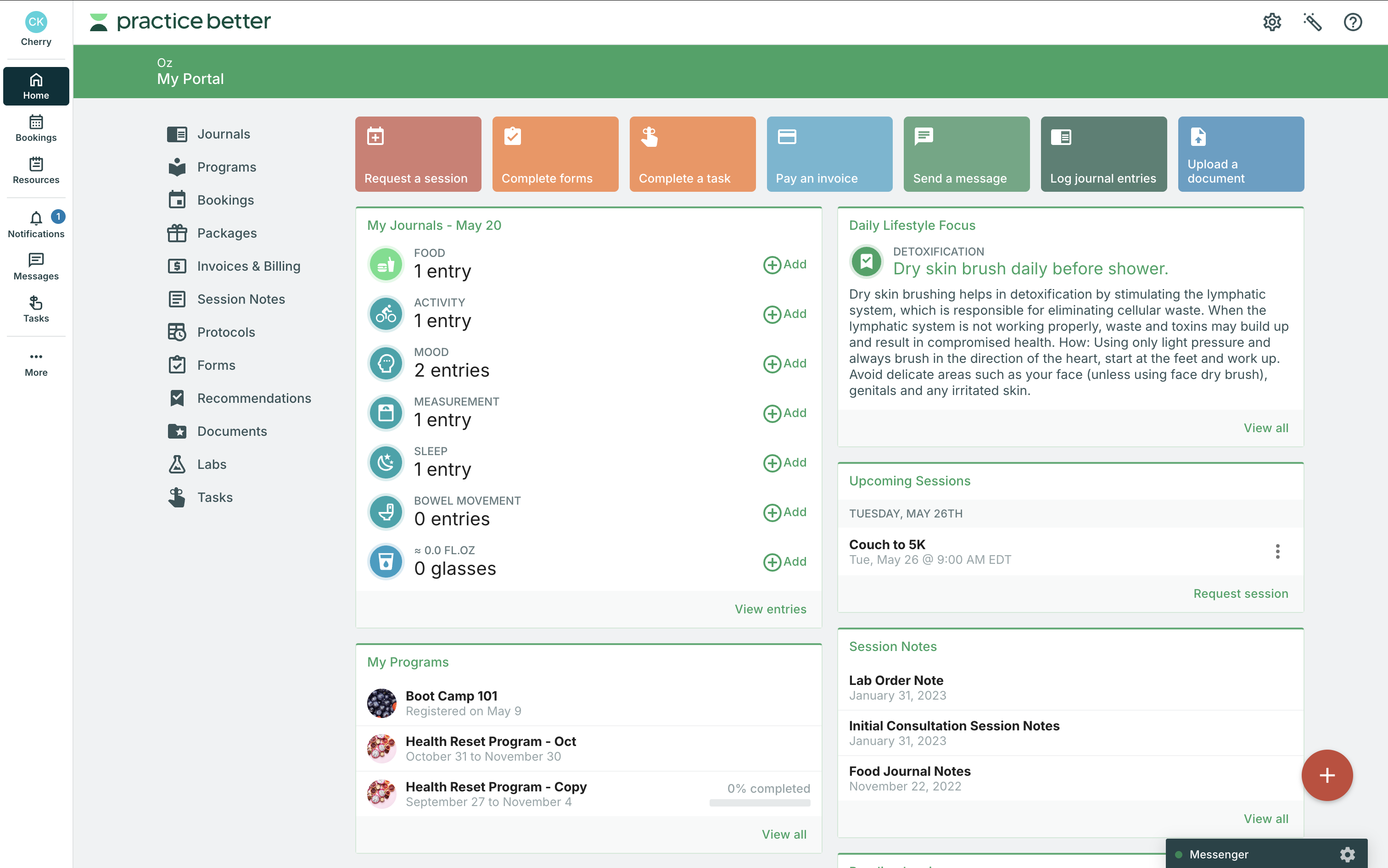Click the Send a message tile

click(967, 154)
